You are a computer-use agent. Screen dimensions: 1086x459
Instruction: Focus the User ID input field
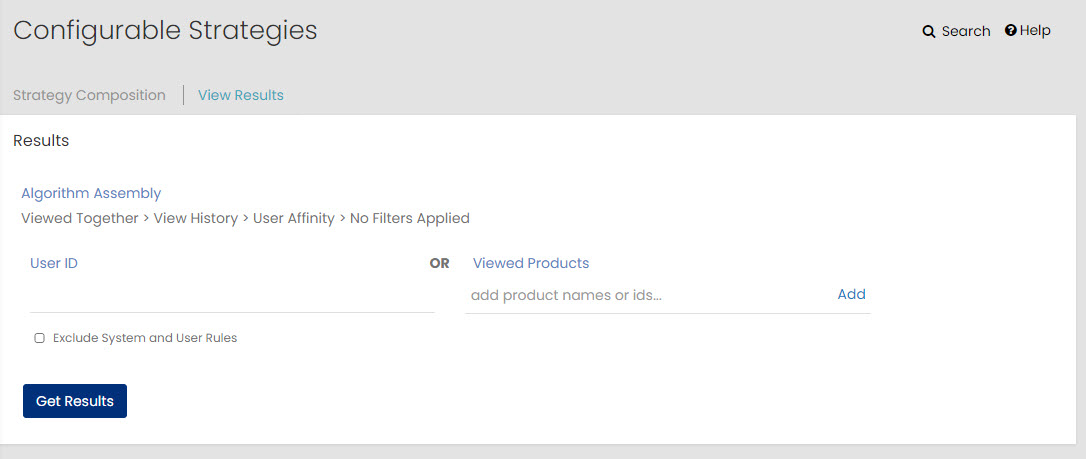click(232, 297)
